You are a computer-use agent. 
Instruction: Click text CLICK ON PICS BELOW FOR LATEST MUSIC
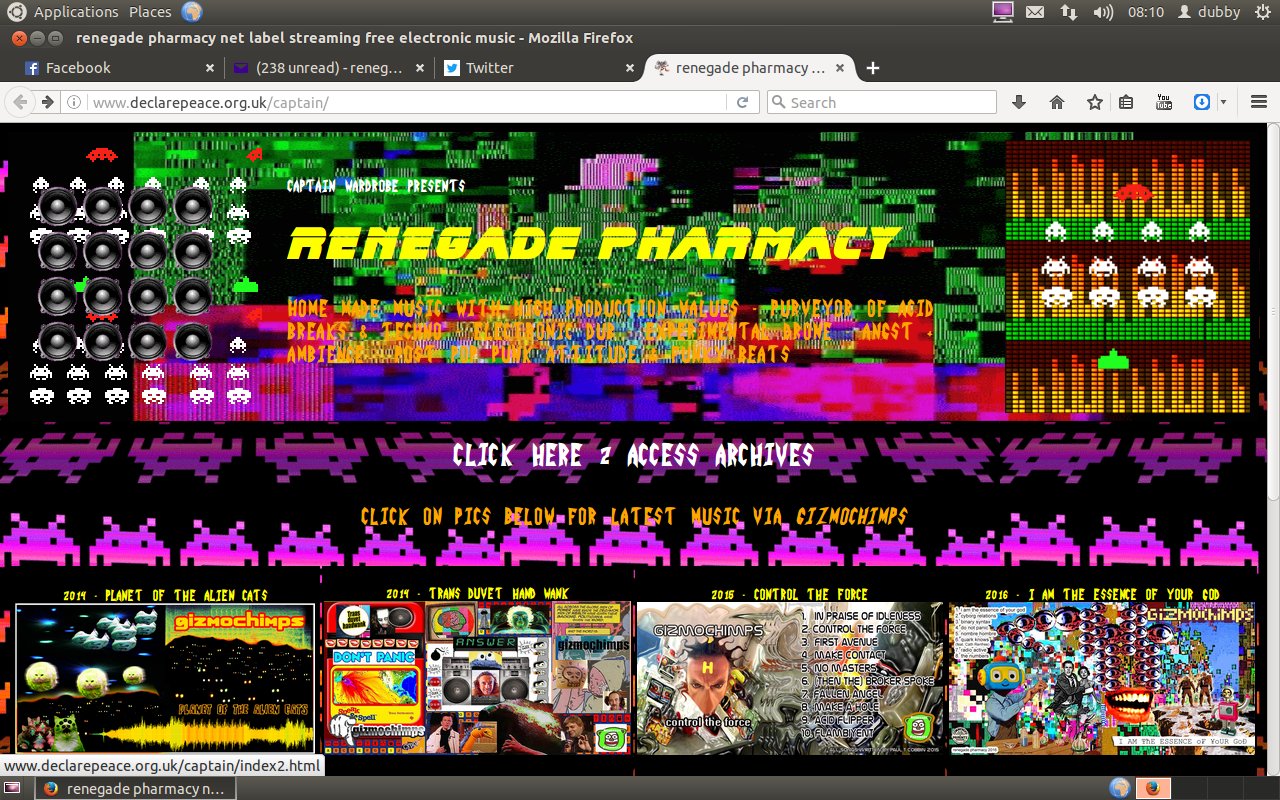click(634, 517)
